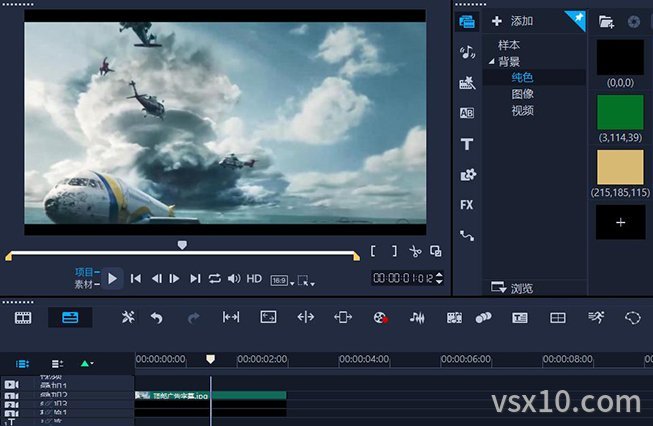Split the clip with the scissors icon
The image size is (653, 426).
pyautogui.click(x=415, y=251)
